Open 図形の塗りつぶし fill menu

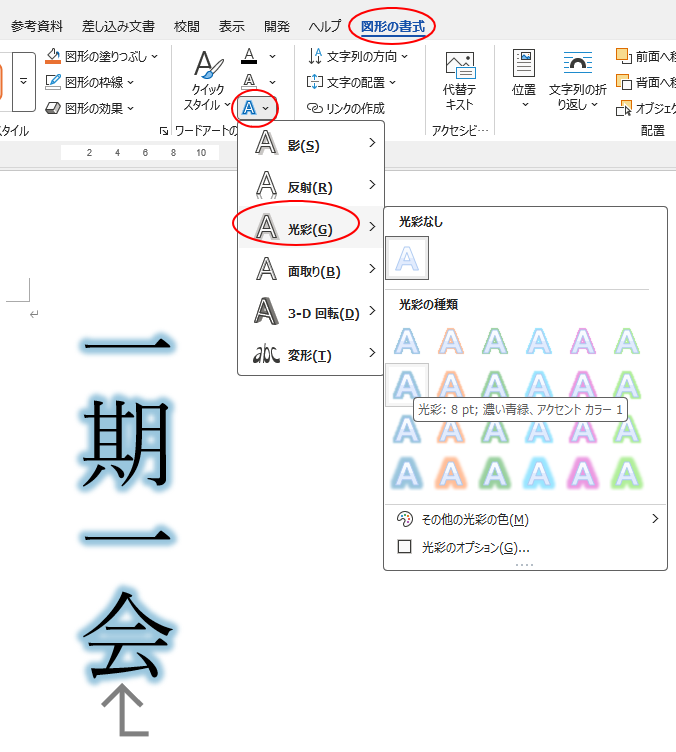click(101, 56)
